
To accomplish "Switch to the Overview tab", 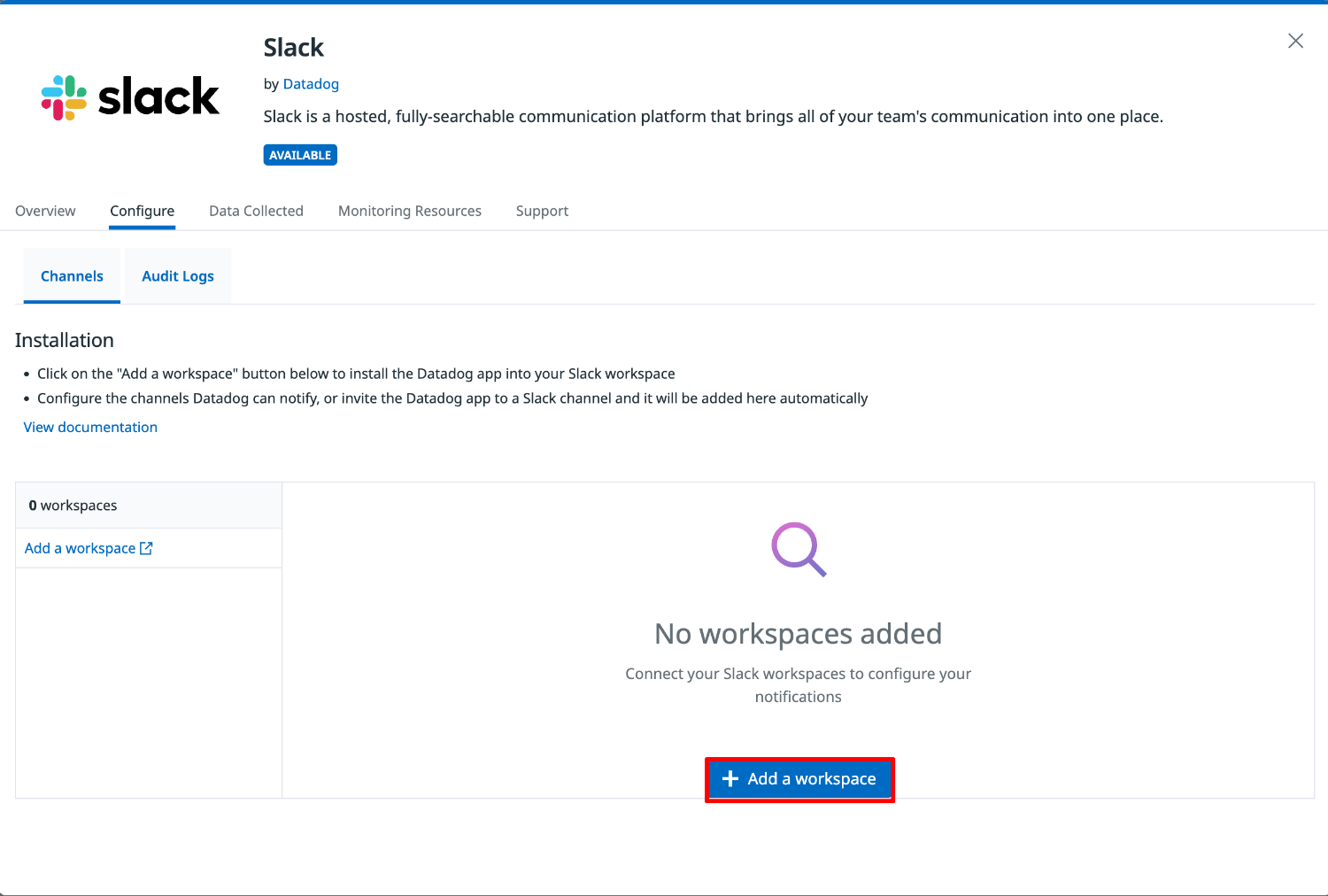I will [45, 211].
